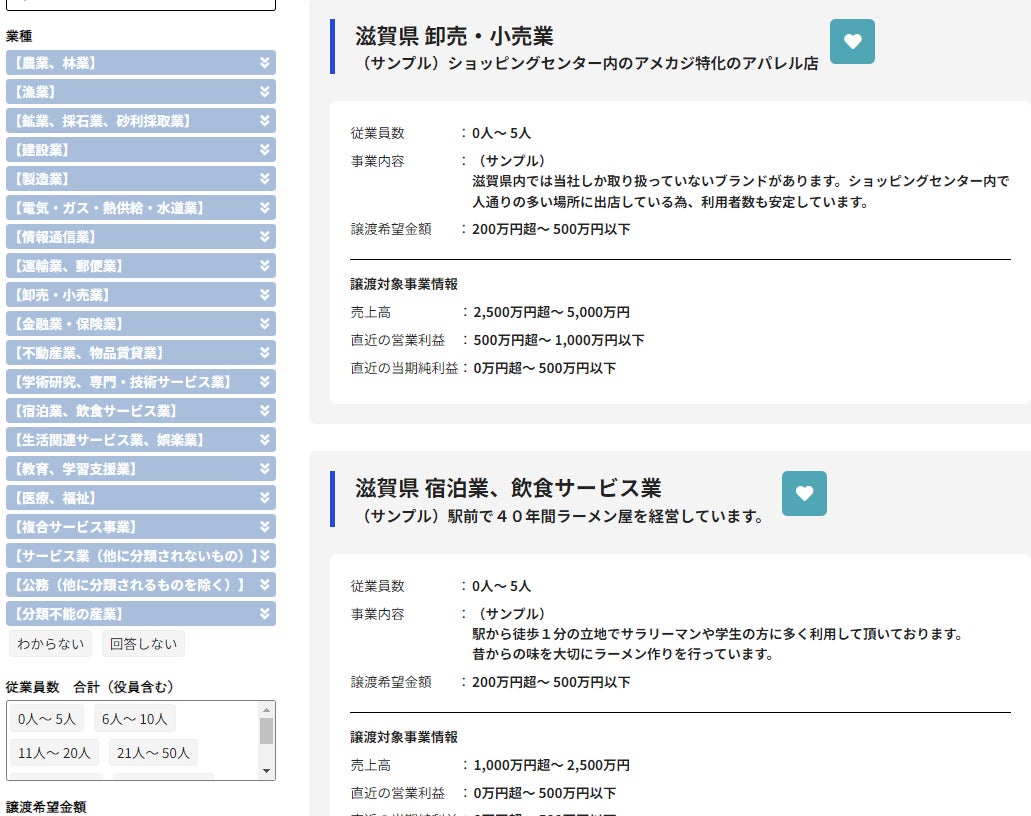
Task: Toggle the 21人～50人 employee count filter
Action: pyautogui.click(x=153, y=753)
